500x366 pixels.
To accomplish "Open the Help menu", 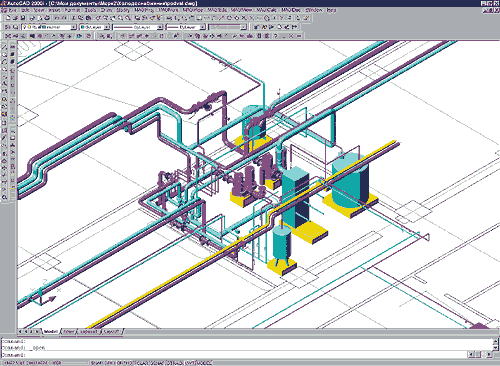I will (x=331, y=10).
